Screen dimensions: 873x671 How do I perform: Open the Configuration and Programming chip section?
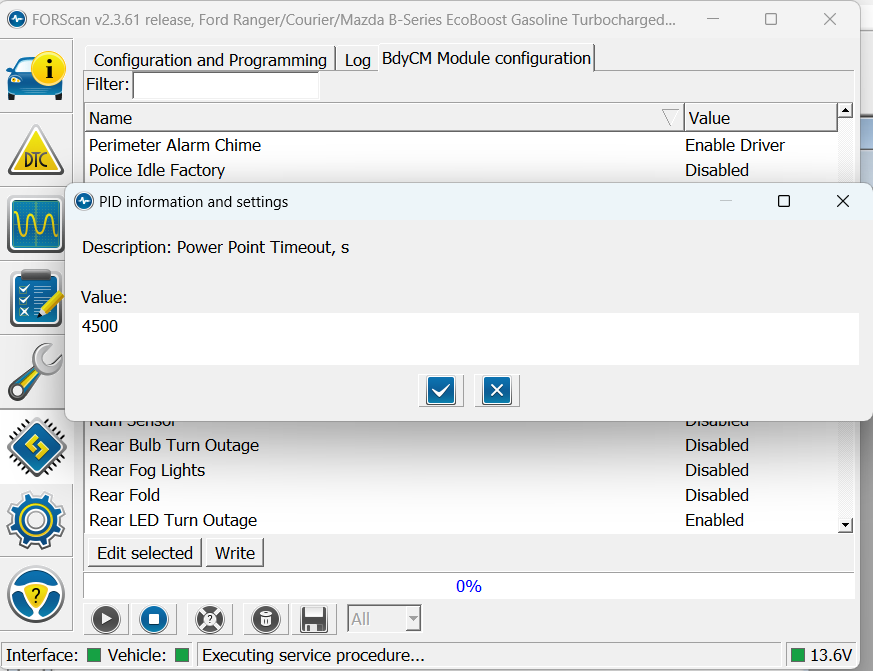coord(36,447)
